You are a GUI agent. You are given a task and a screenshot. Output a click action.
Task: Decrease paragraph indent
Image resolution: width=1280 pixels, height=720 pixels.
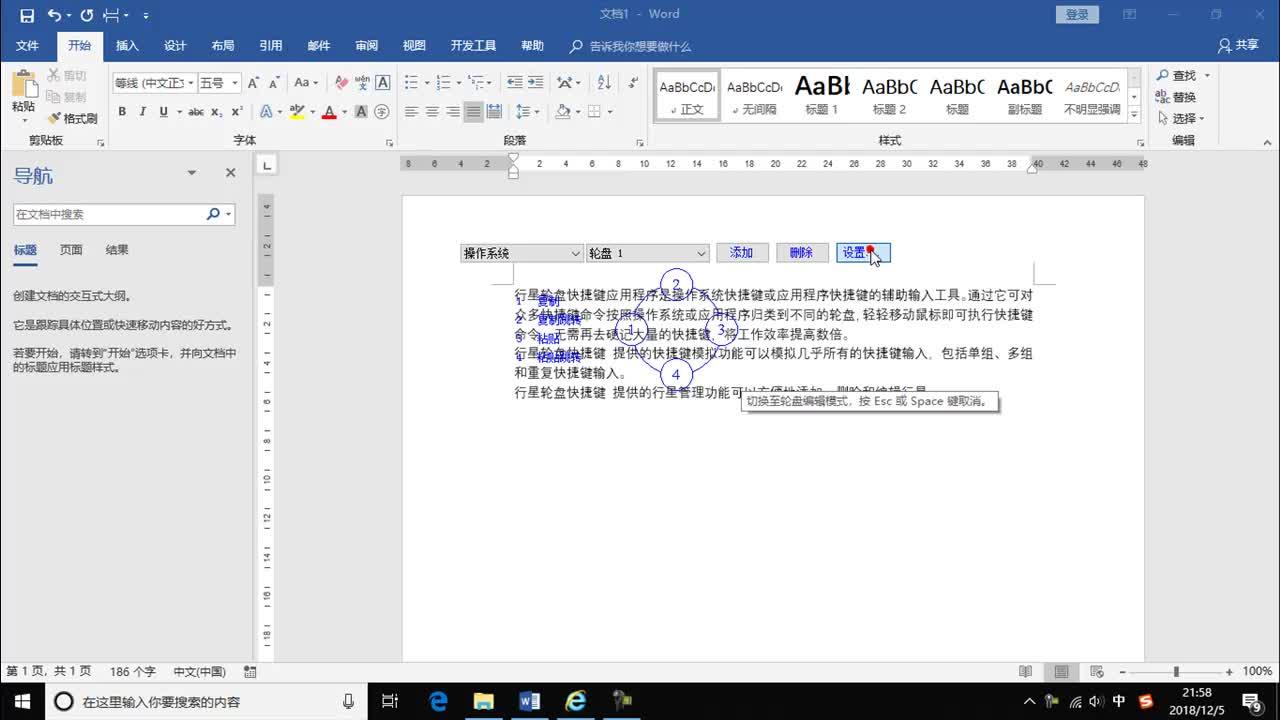(x=514, y=83)
